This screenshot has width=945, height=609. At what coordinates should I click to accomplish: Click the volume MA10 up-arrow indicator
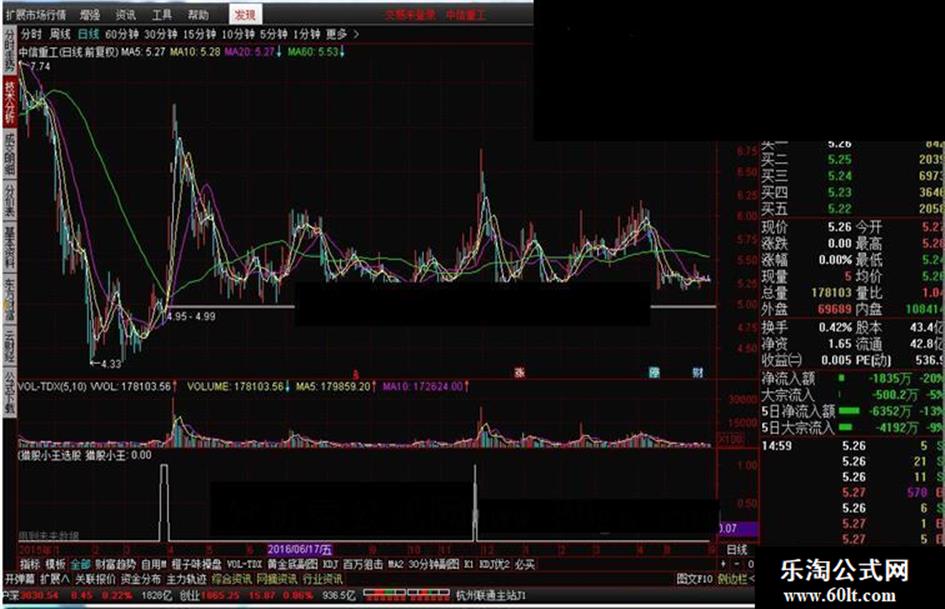(466, 386)
